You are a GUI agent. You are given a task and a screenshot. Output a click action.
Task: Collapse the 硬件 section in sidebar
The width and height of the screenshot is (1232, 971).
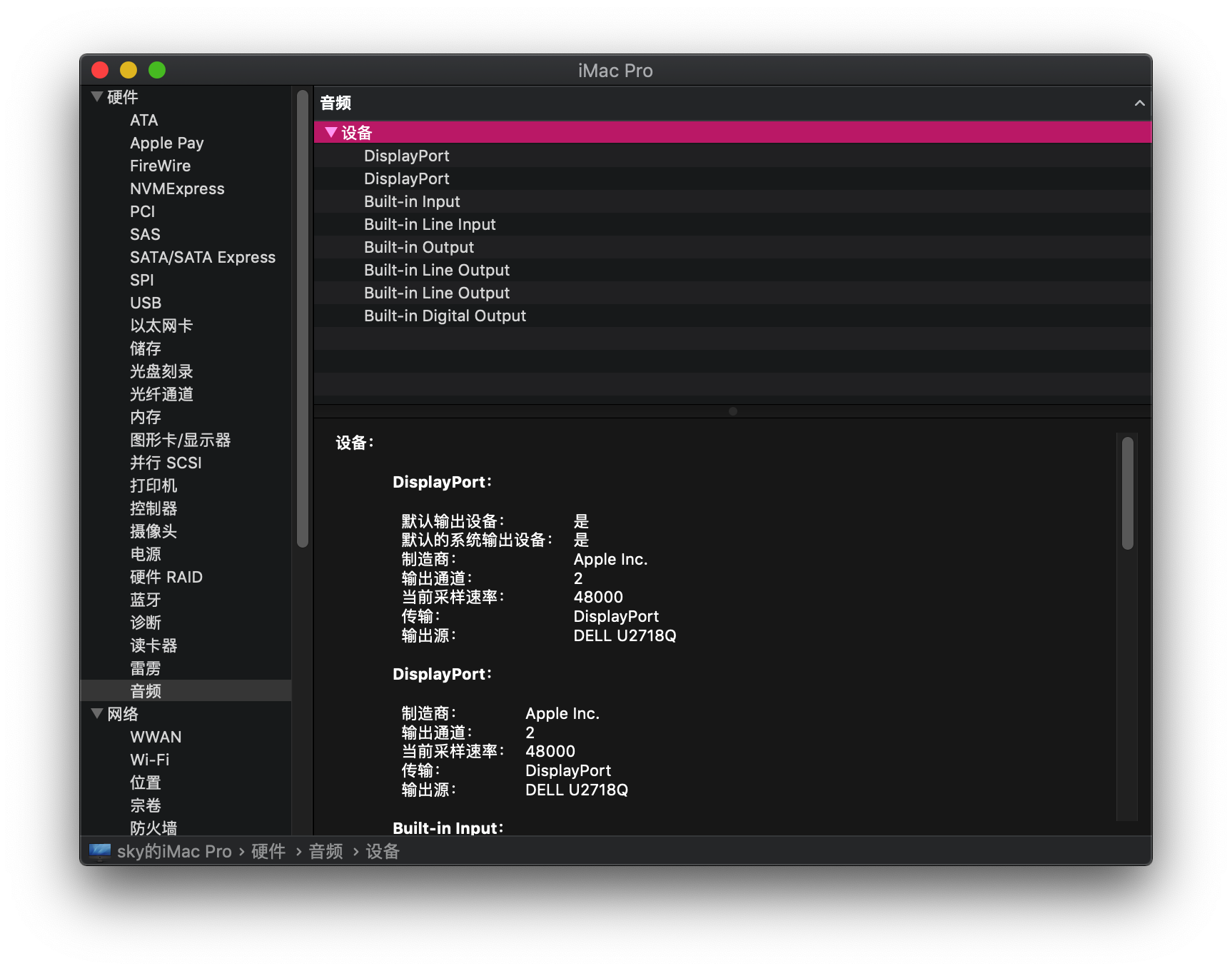pyautogui.click(x=97, y=96)
